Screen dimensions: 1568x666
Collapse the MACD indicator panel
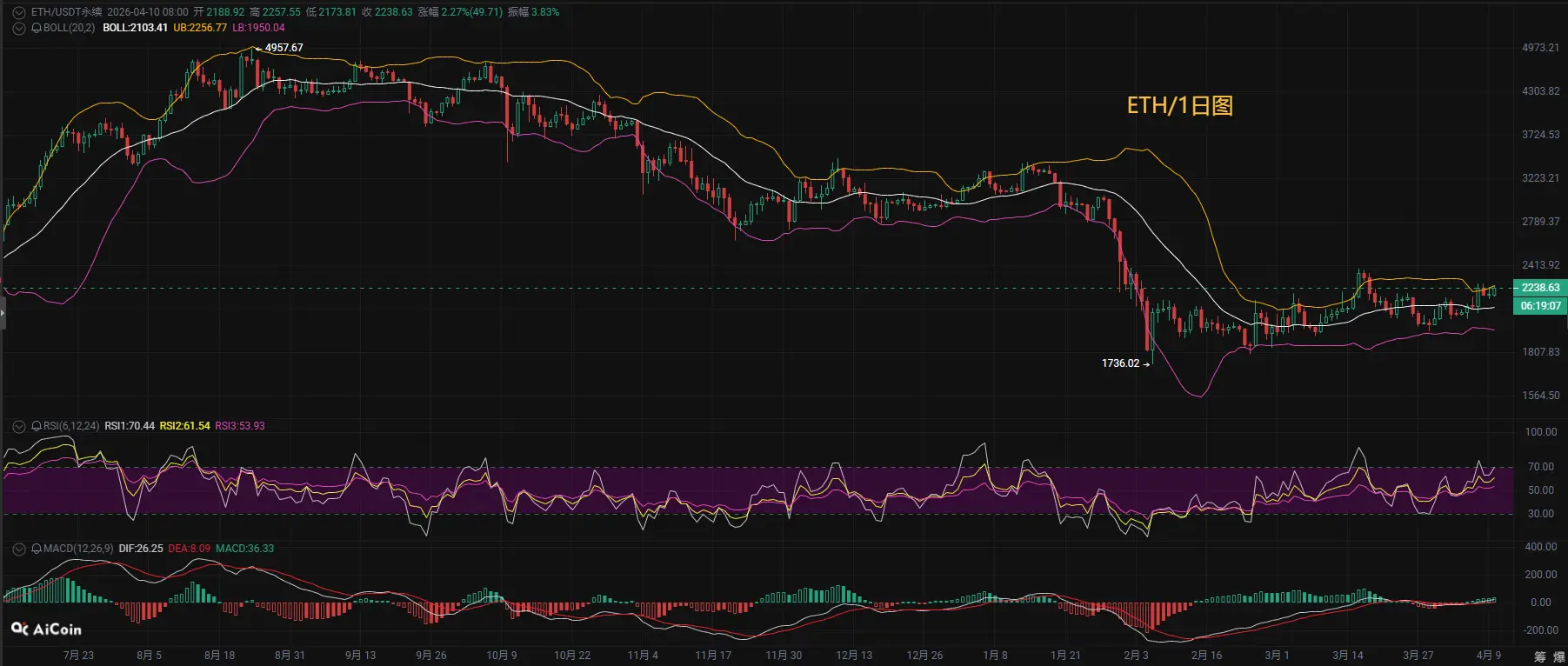tap(19, 549)
